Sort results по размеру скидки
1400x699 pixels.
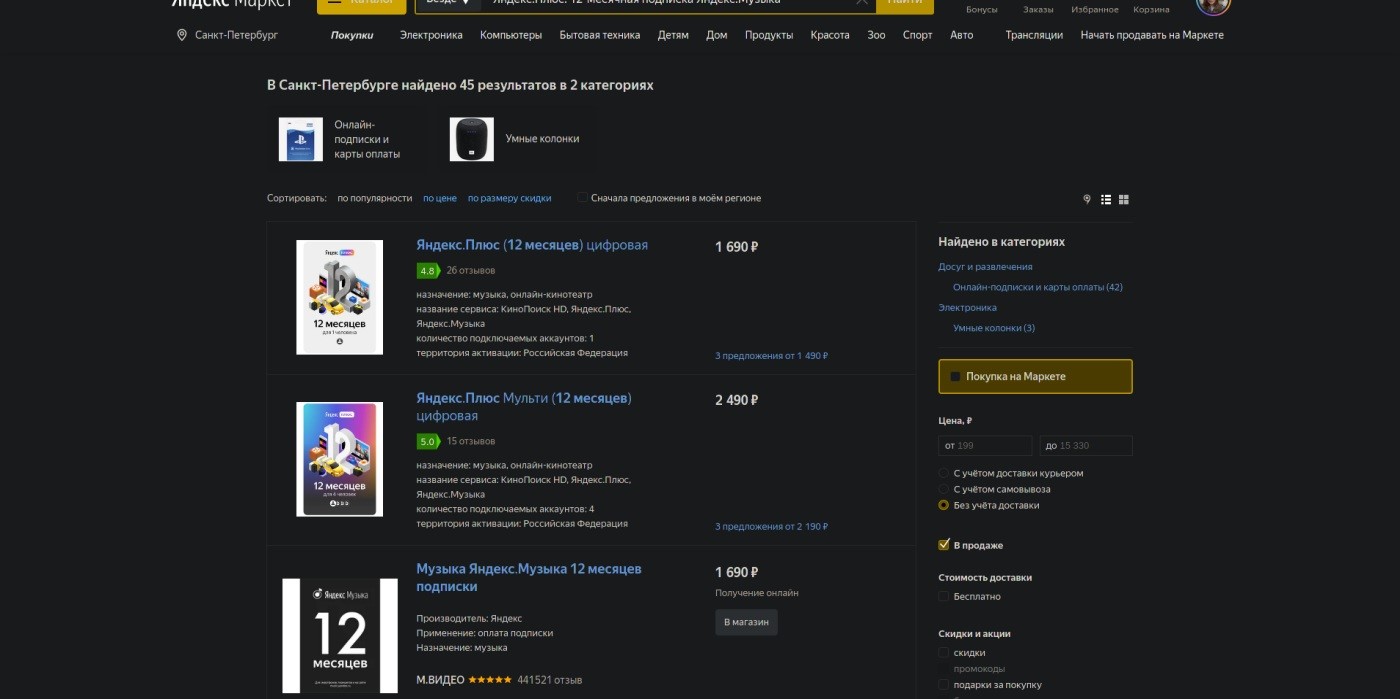coord(510,198)
